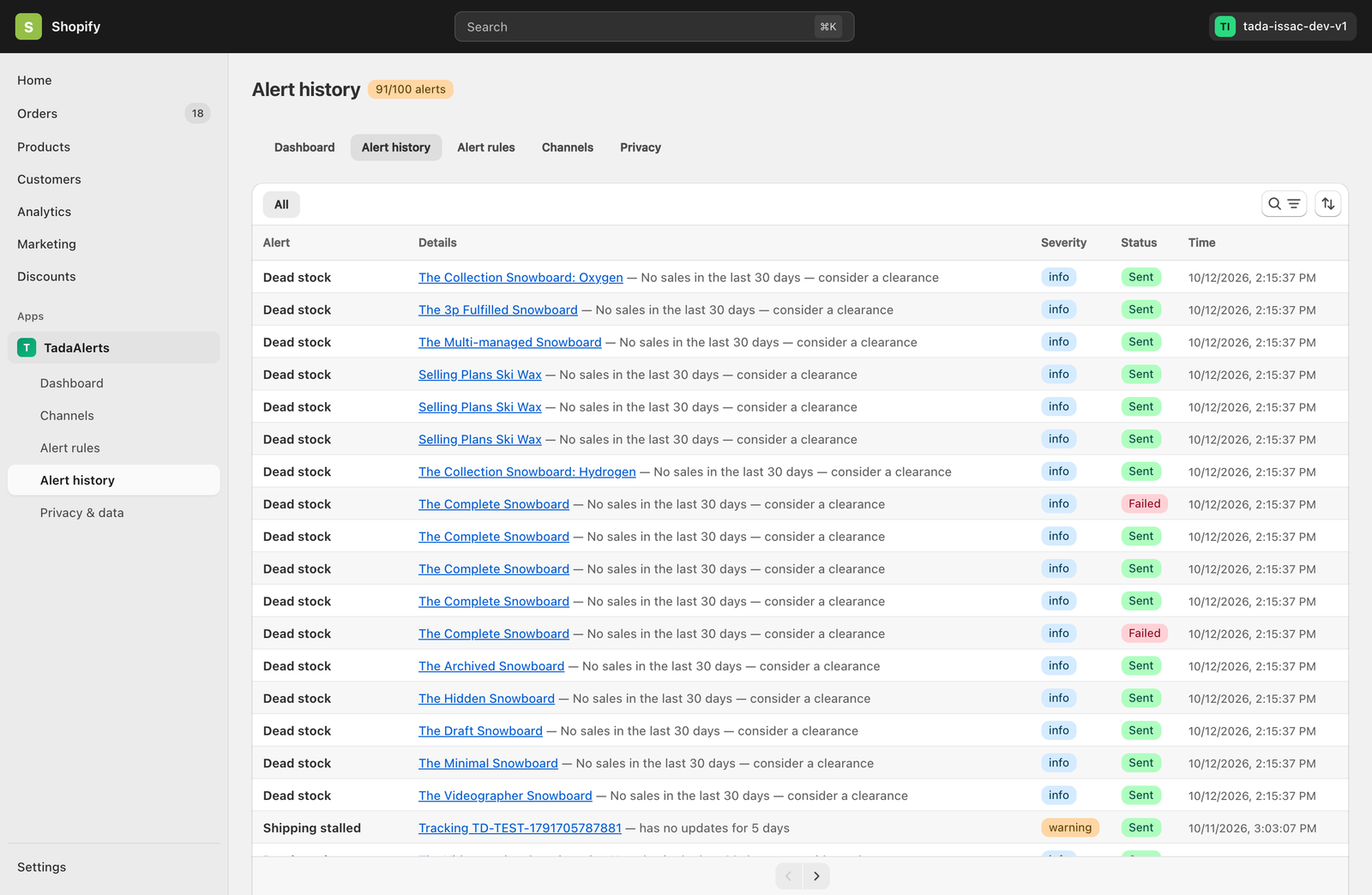Open the Privacy tab
The width and height of the screenshot is (1372, 895).
[641, 147]
